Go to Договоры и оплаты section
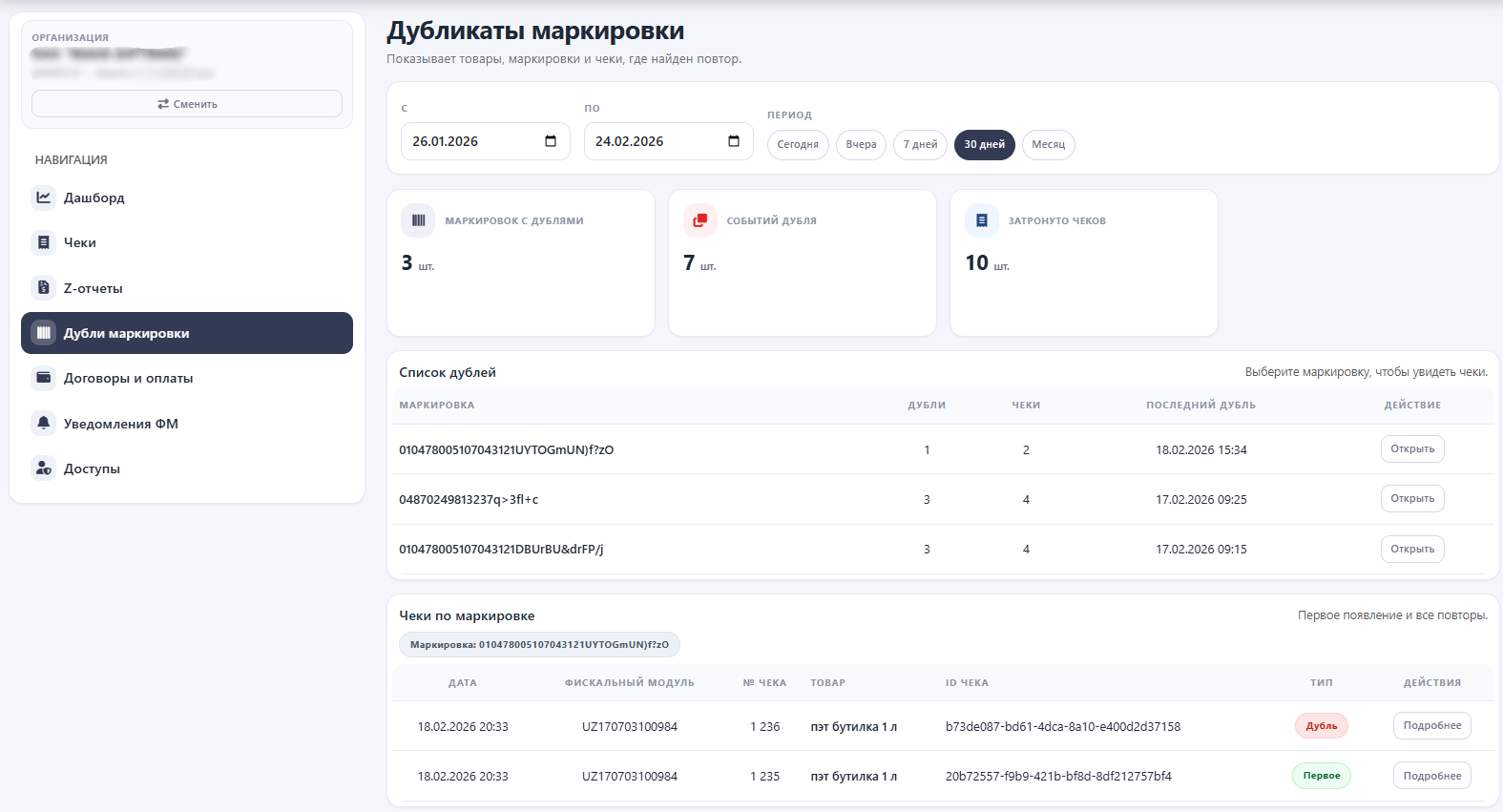Image resolution: width=1503 pixels, height=812 pixels. click(x=128, y=378)
